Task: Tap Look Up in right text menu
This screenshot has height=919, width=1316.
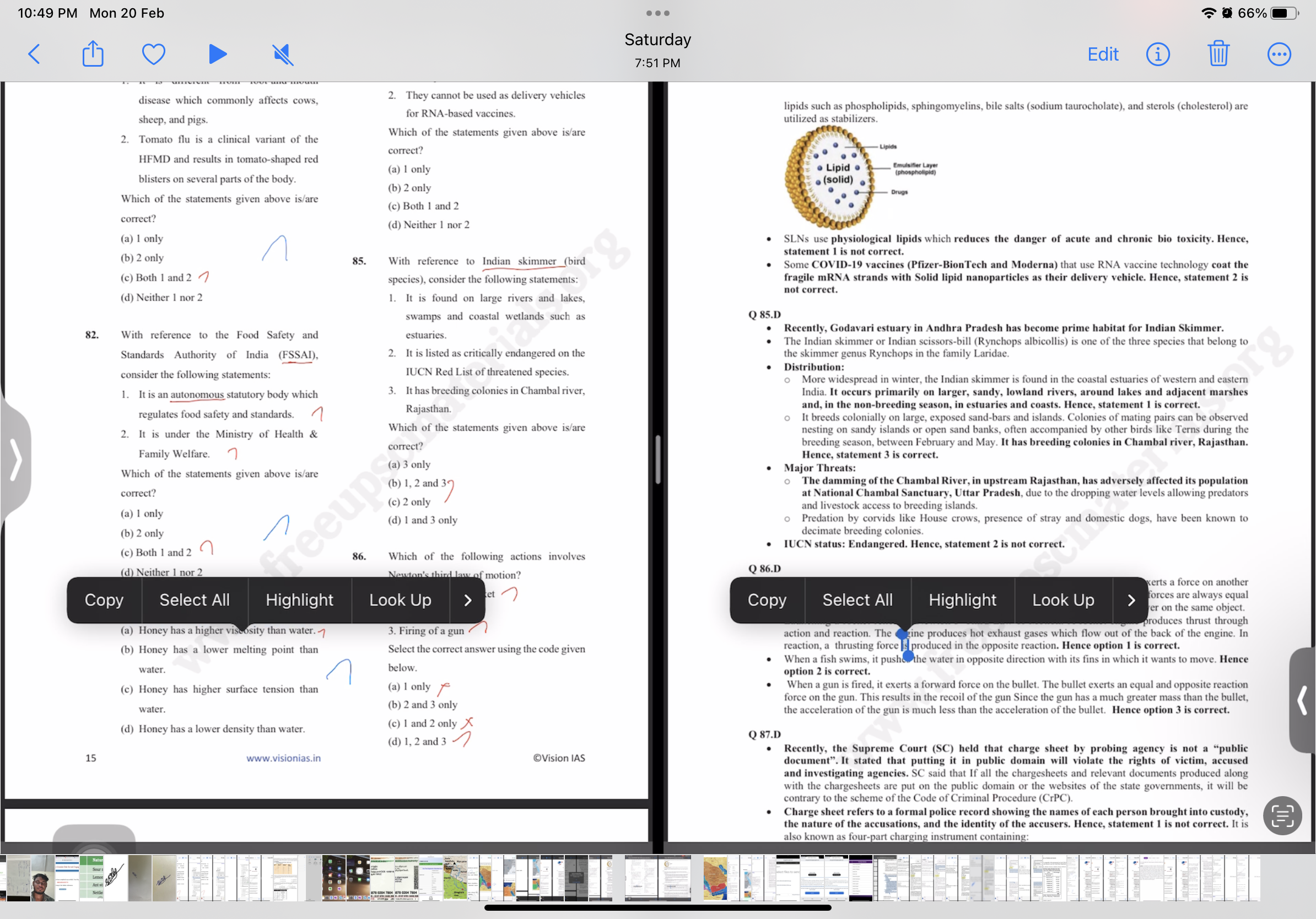Action: tap(1062, 600)
